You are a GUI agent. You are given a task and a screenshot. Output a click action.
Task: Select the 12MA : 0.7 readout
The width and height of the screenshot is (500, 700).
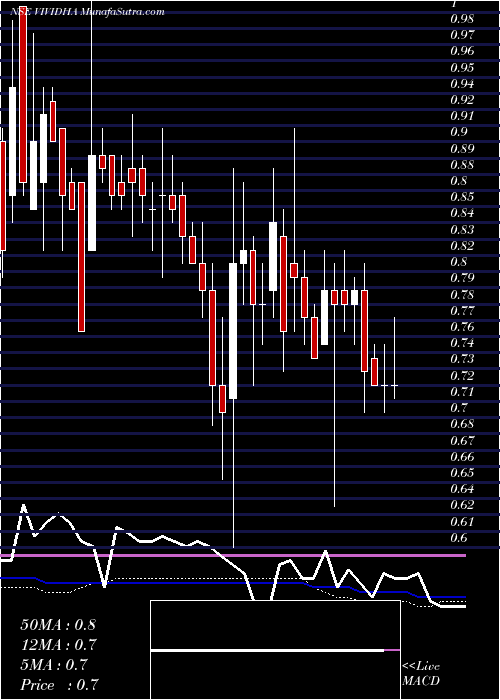tap(58, 645)
